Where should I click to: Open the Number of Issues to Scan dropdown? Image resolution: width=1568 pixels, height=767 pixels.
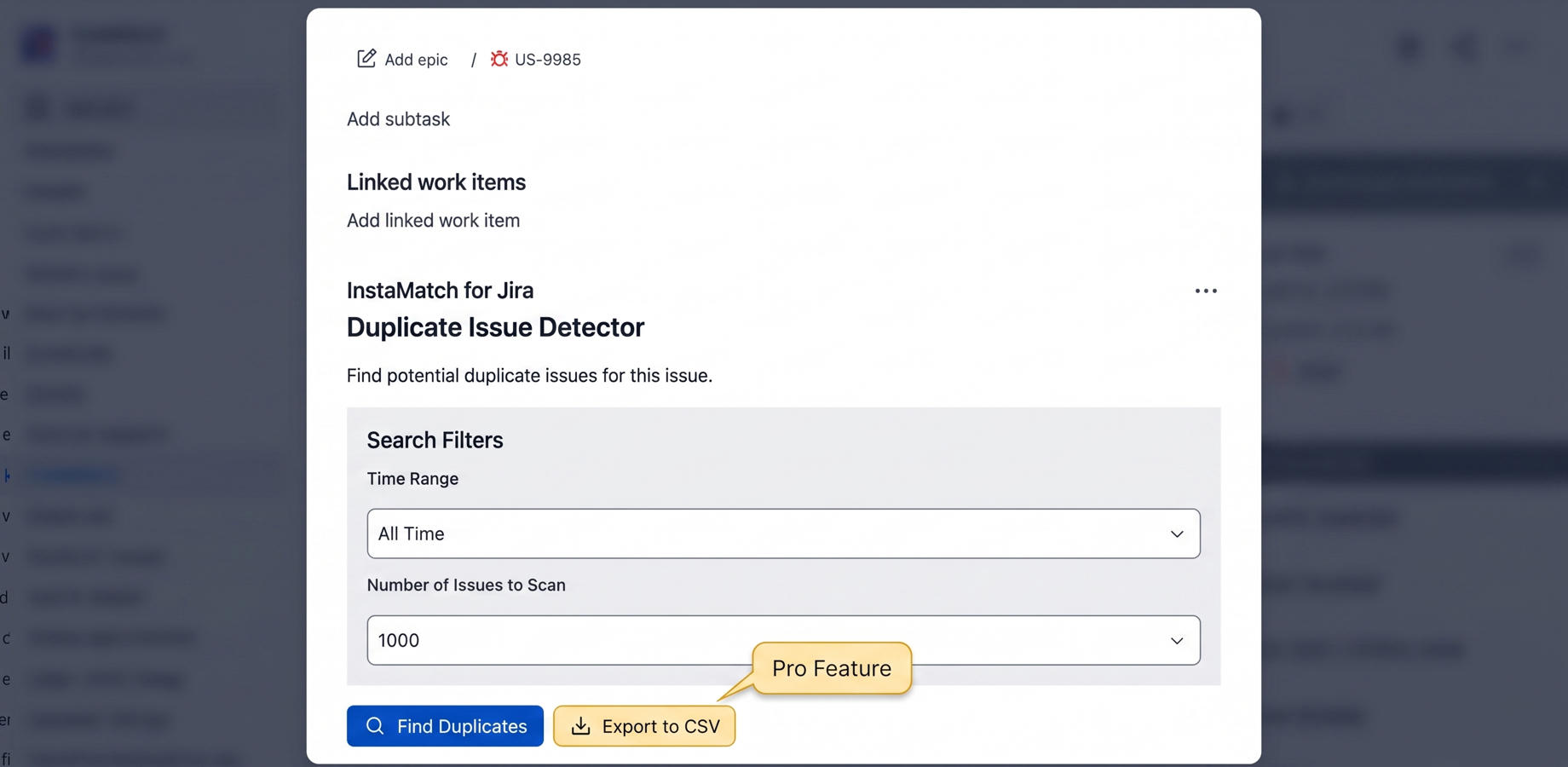pyautogui.click(x=783, y=640)
